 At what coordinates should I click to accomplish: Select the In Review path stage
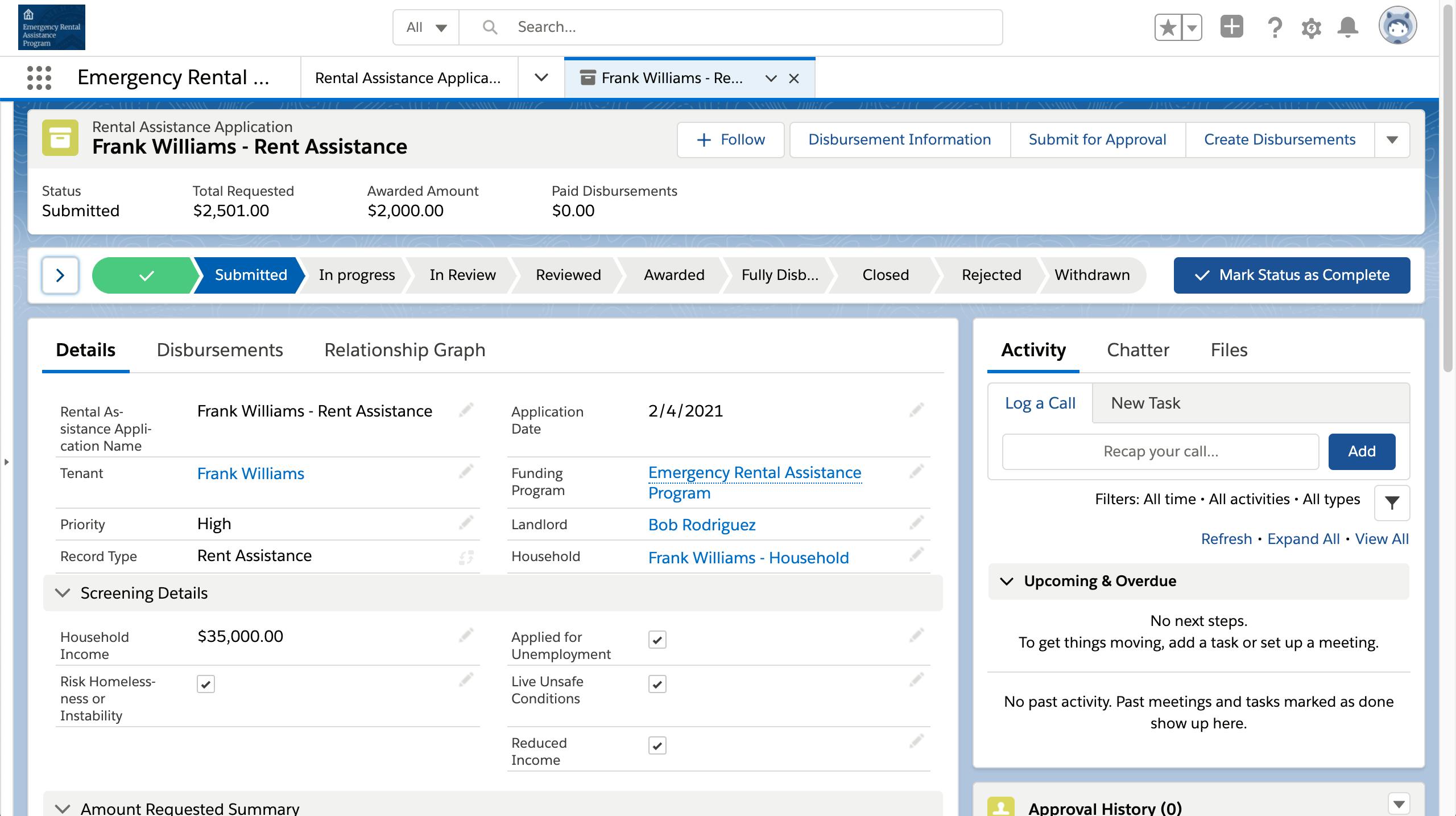coord(462,275)
